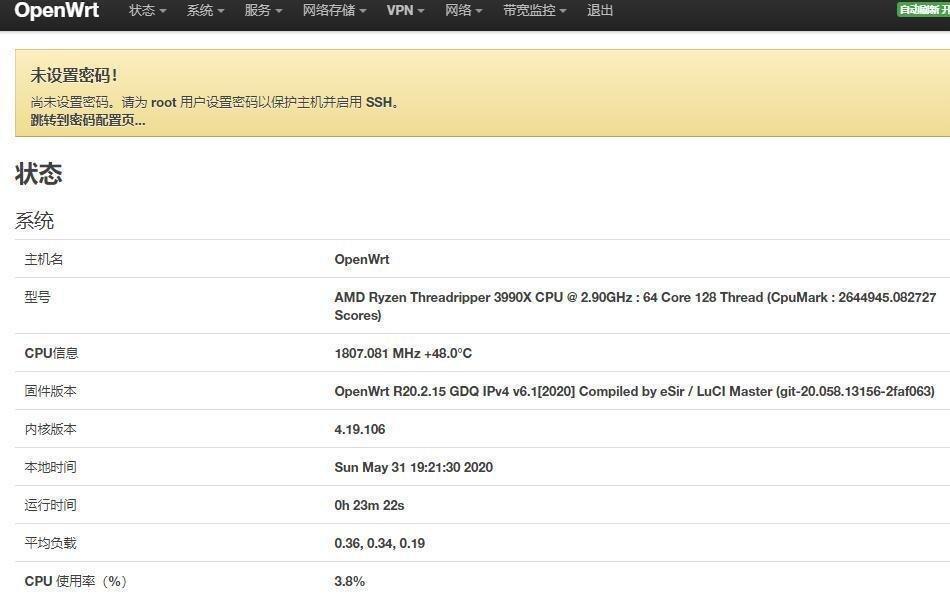
Task: Open the 网络 navigation menu
Action: [x=463, y=10]
